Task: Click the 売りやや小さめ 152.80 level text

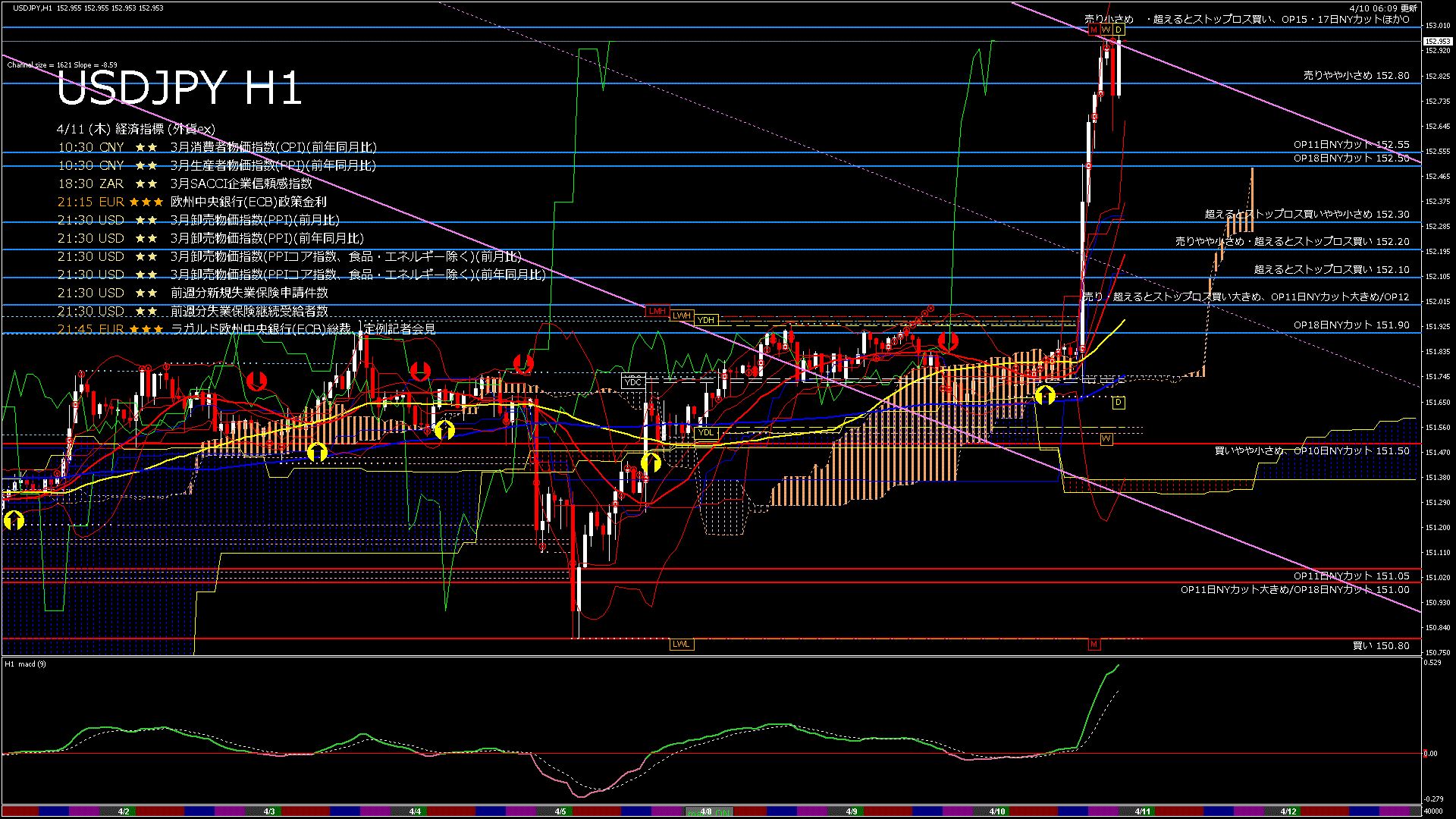Action: [1356, 76]
